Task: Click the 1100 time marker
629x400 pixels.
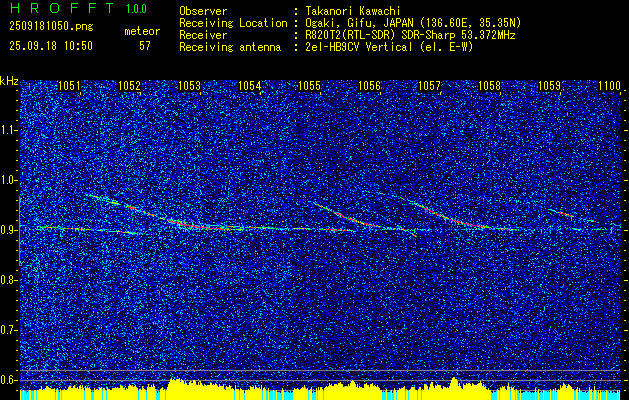Action: tap(609, 86)
